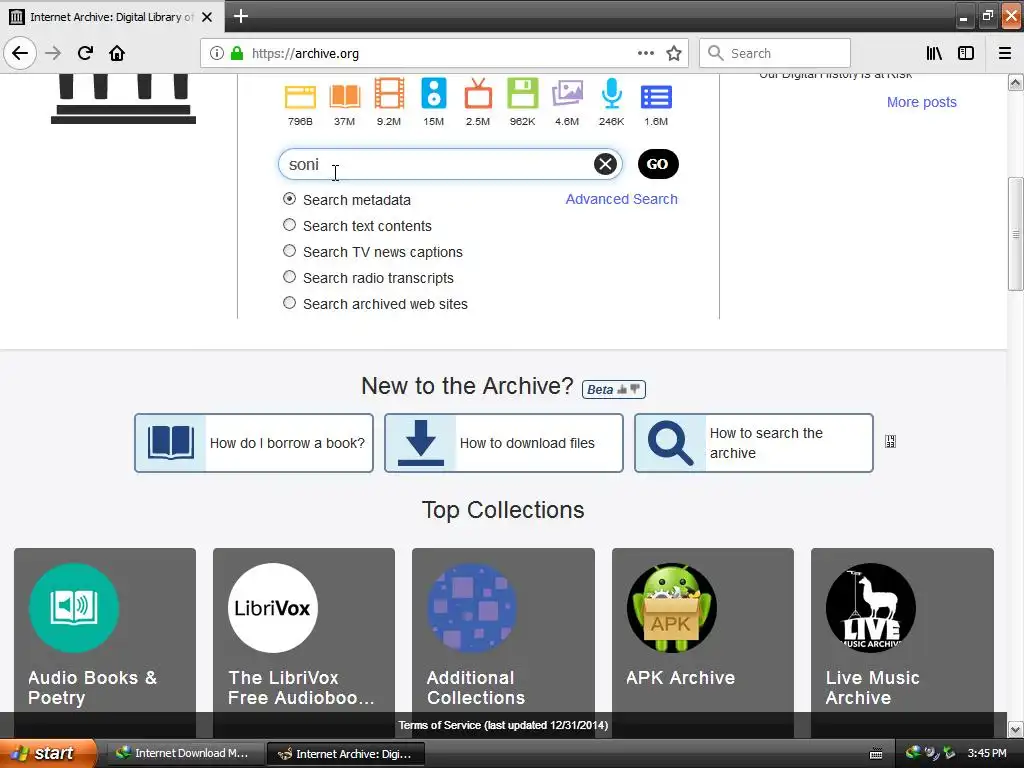
Task: Select Search archived web sites option
Action: pyautogui.click(x=289, y=303)
